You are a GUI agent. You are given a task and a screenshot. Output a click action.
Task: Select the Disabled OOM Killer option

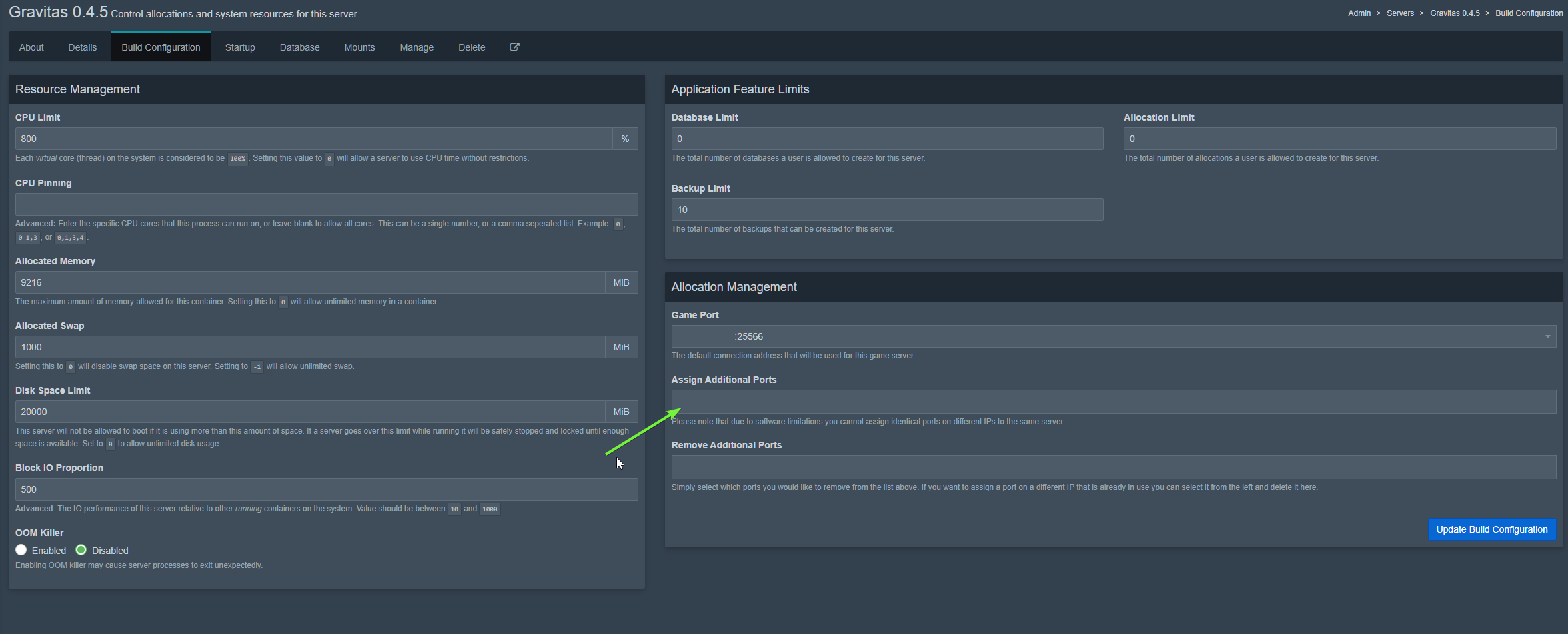tap(81, 550)
